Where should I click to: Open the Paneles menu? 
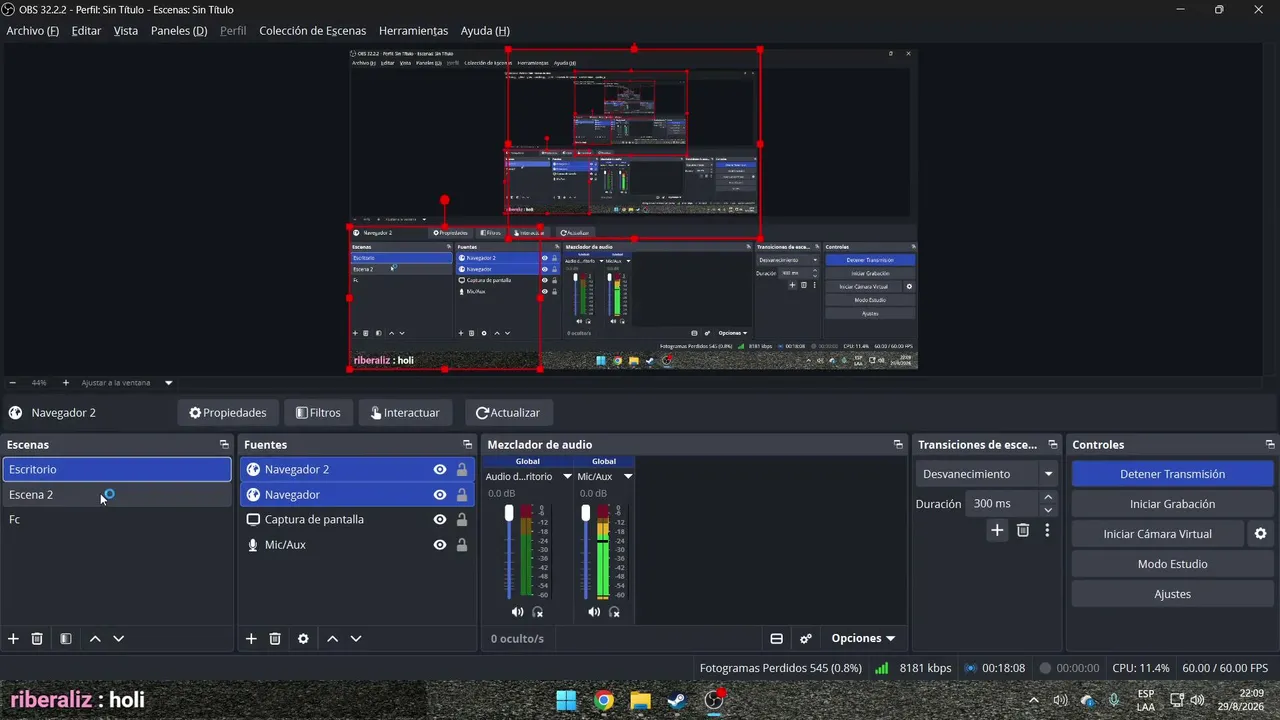(179, 31)
